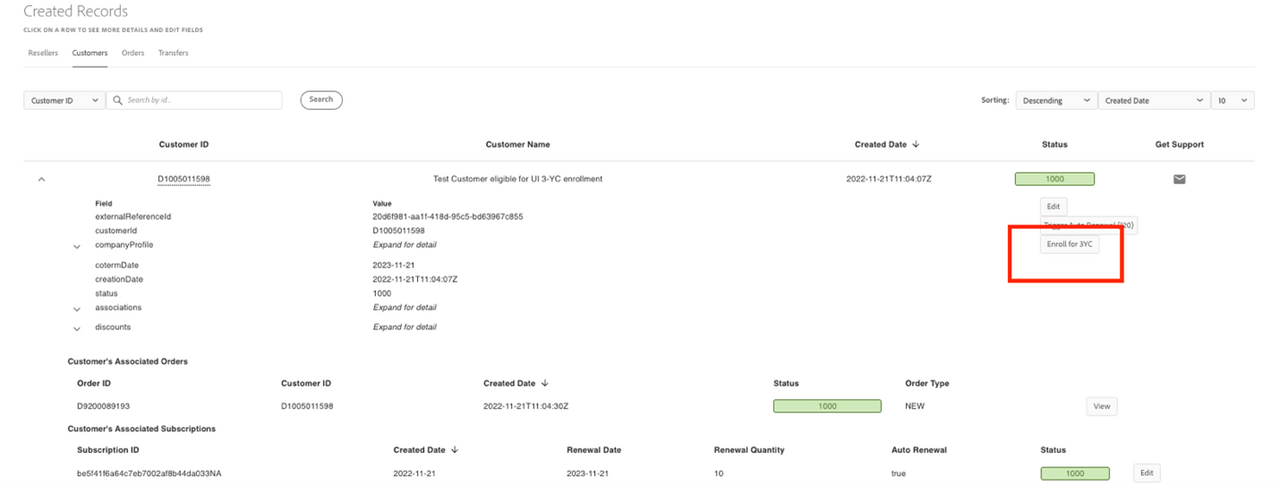Click the Search by id input field
The width and height of the screenshot is (1280, 484).
point(200,100)
